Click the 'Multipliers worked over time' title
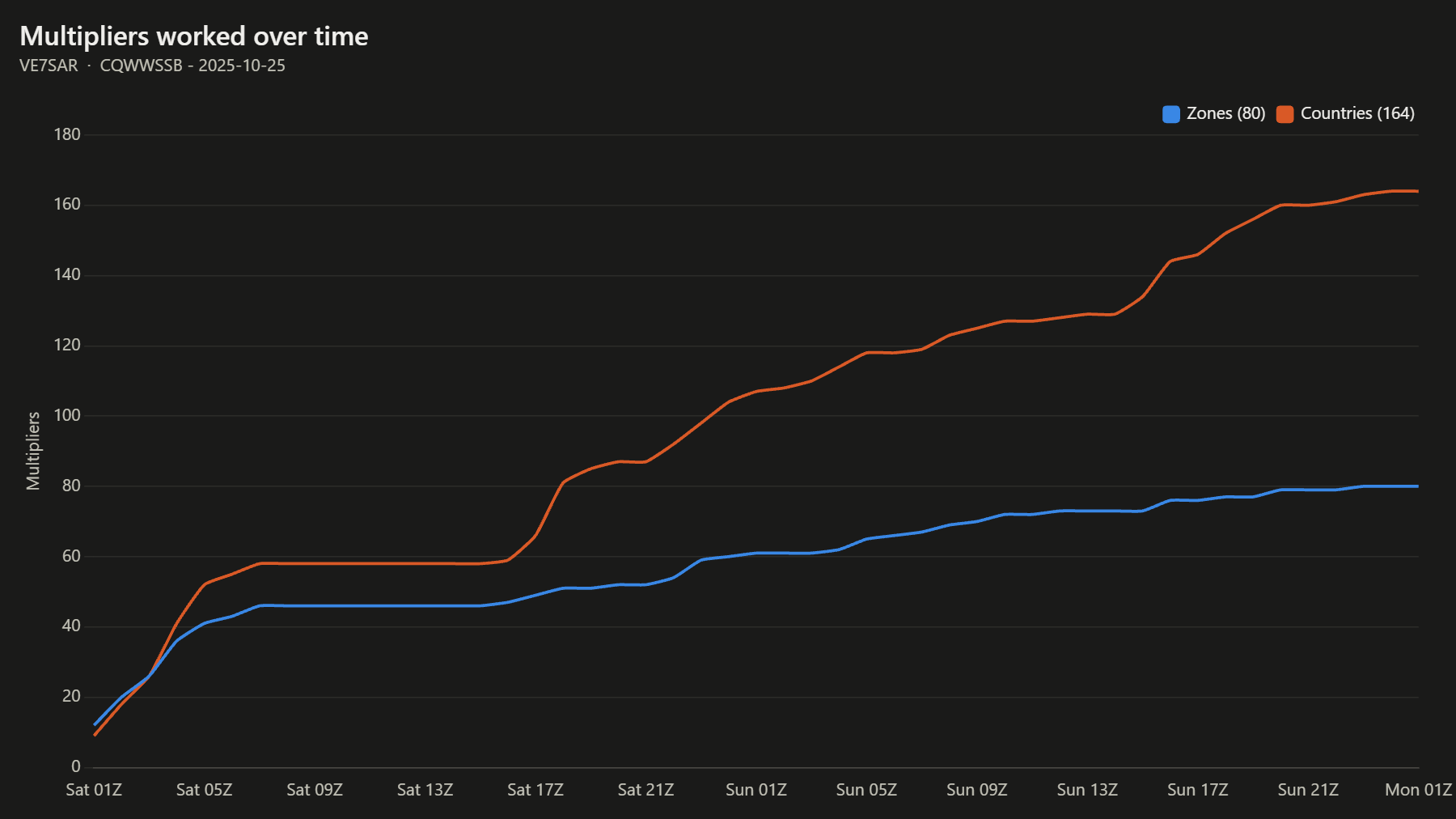The width and height of the screenshot is (1456, 819). click(x=194, y=36)
